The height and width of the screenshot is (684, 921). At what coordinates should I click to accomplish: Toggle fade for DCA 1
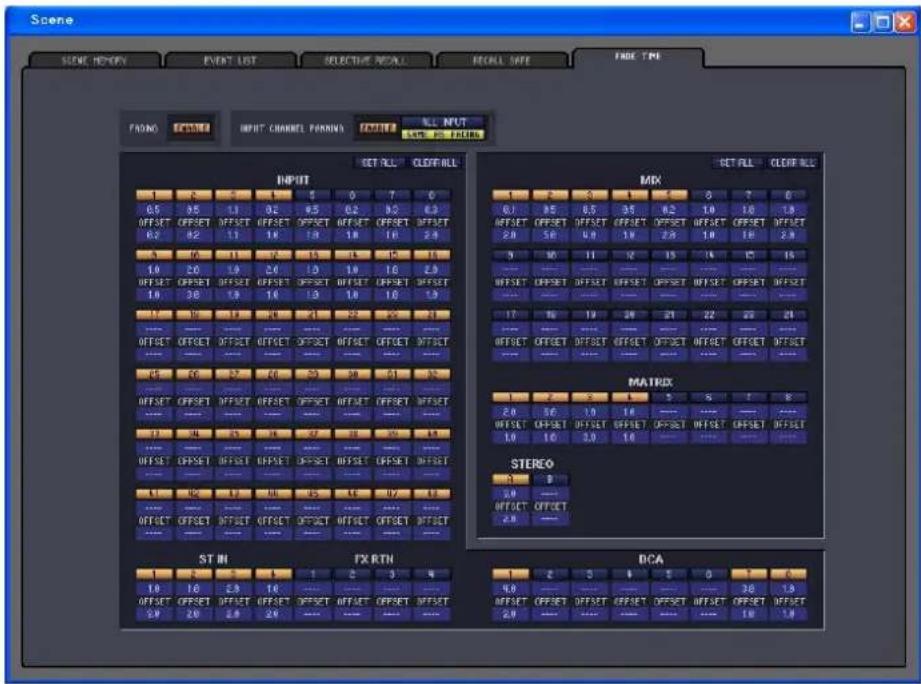point(510,574)
